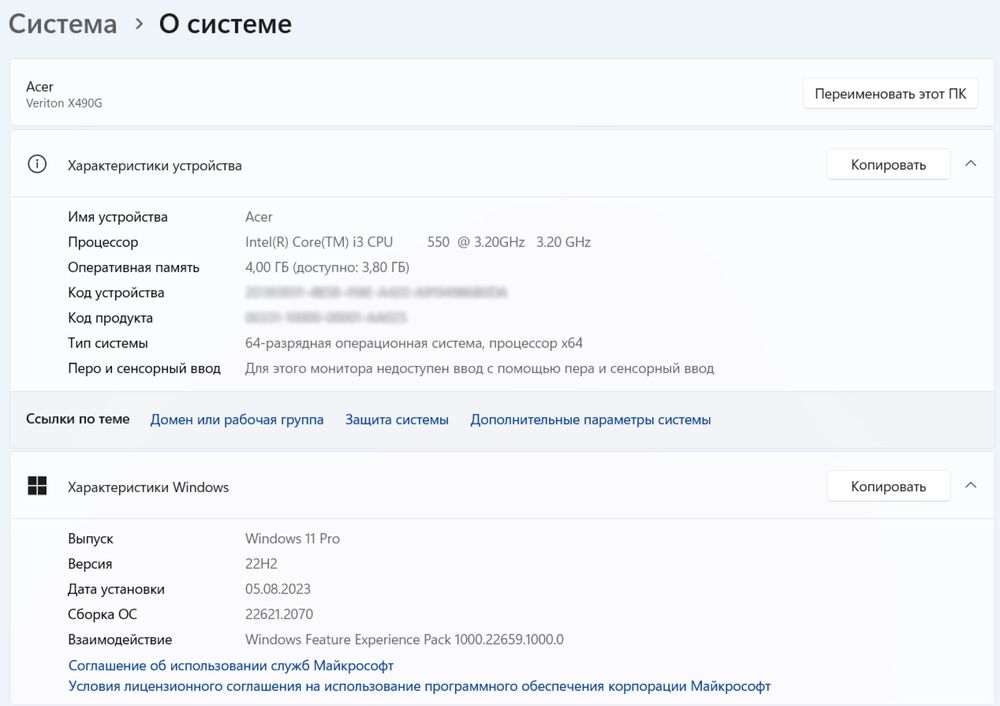Click the Характеристики устройства heading
The image size is (1000, 706).
click(x=154, y=166)
